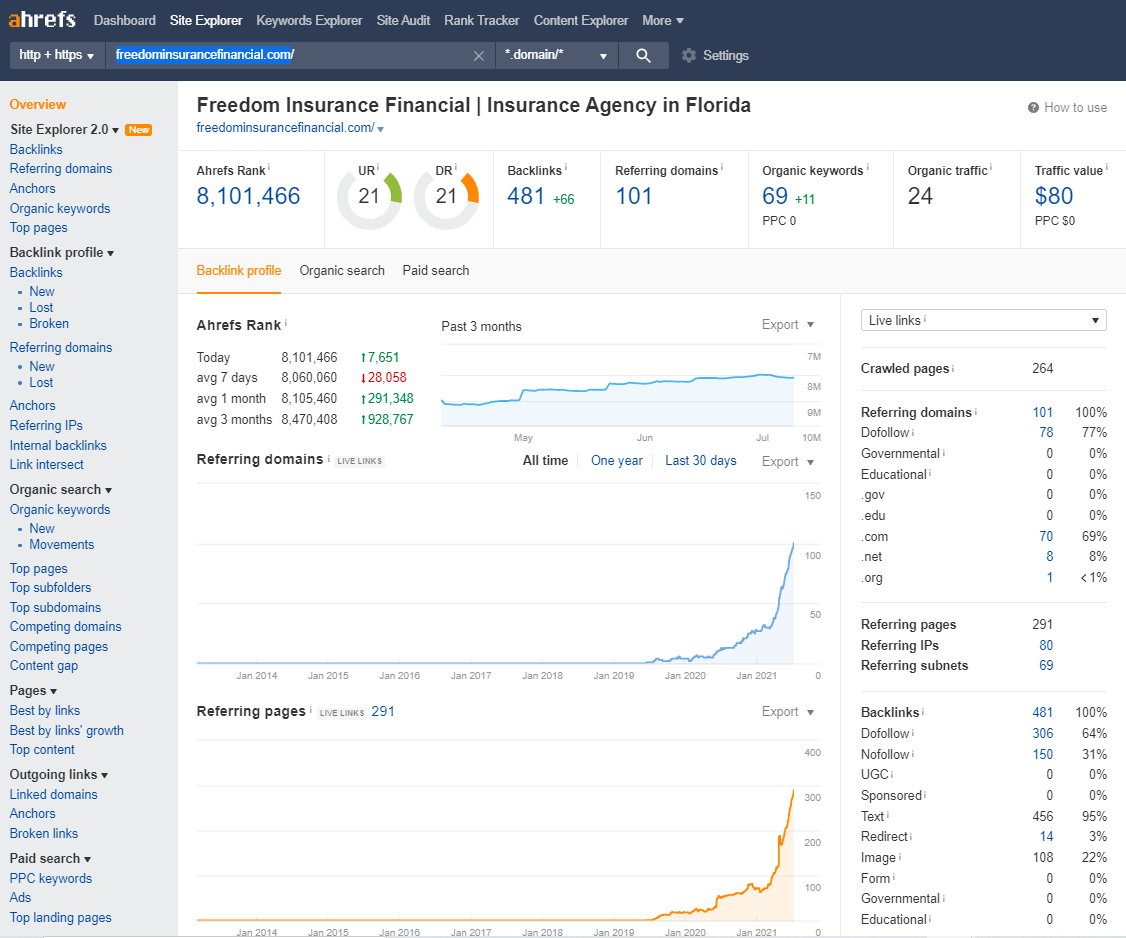
Task: Open Link intersect in sidebar
Action: (x=47, y=465)
